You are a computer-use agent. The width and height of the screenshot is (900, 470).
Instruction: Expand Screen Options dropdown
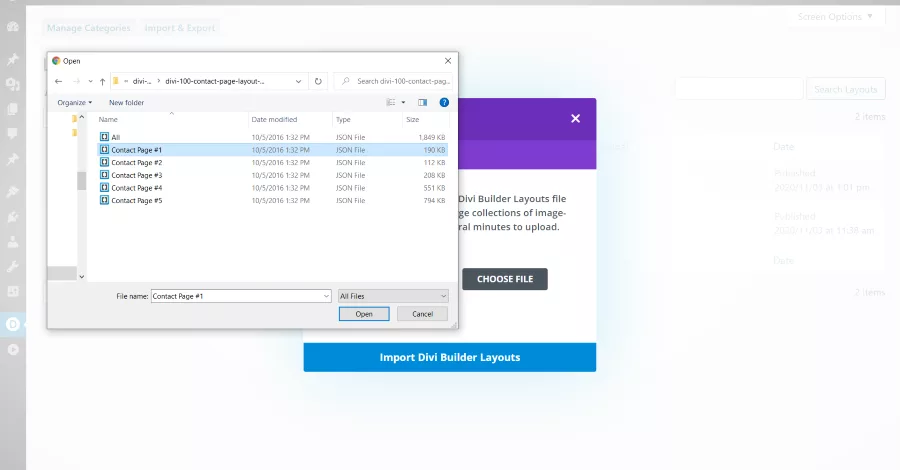(x=835, y=17)
